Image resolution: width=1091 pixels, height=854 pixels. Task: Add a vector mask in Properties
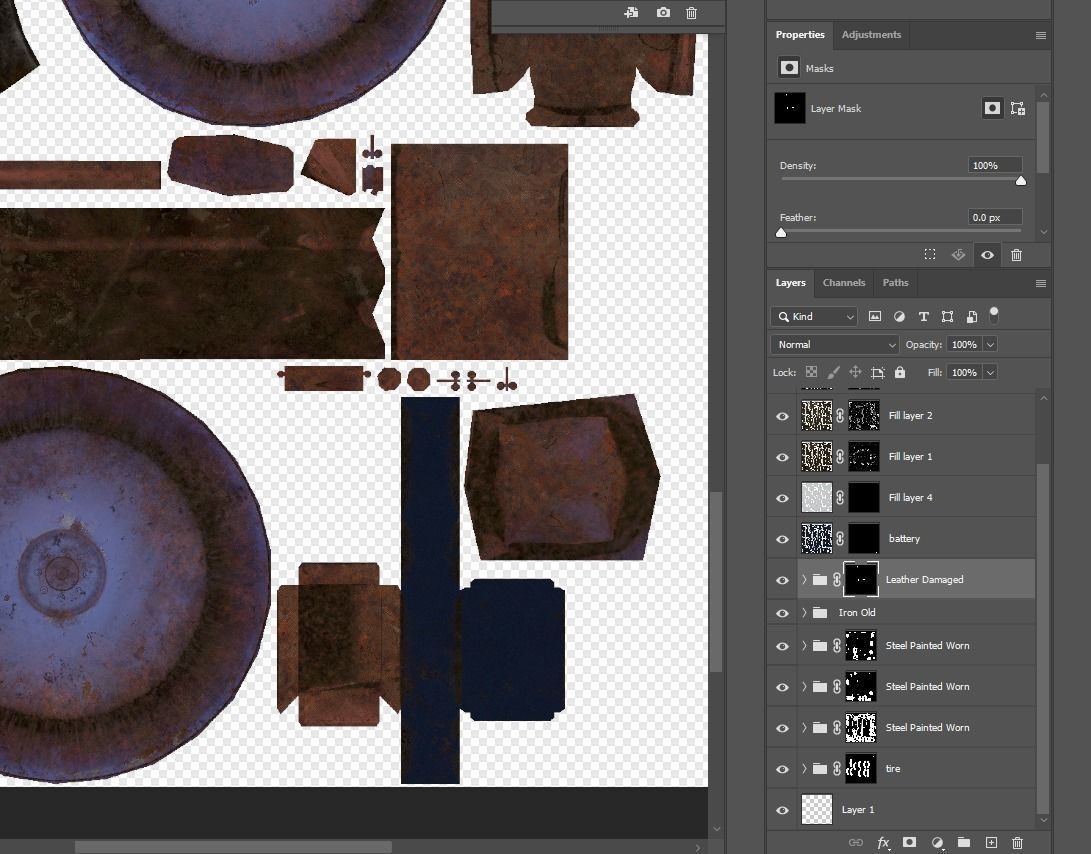[1018, 108]
